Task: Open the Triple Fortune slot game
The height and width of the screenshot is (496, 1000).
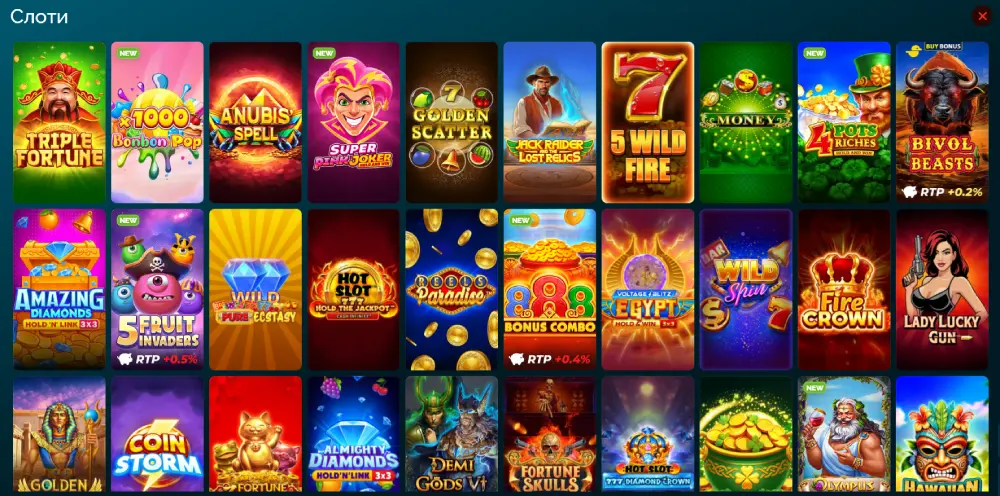Action: 59,122
